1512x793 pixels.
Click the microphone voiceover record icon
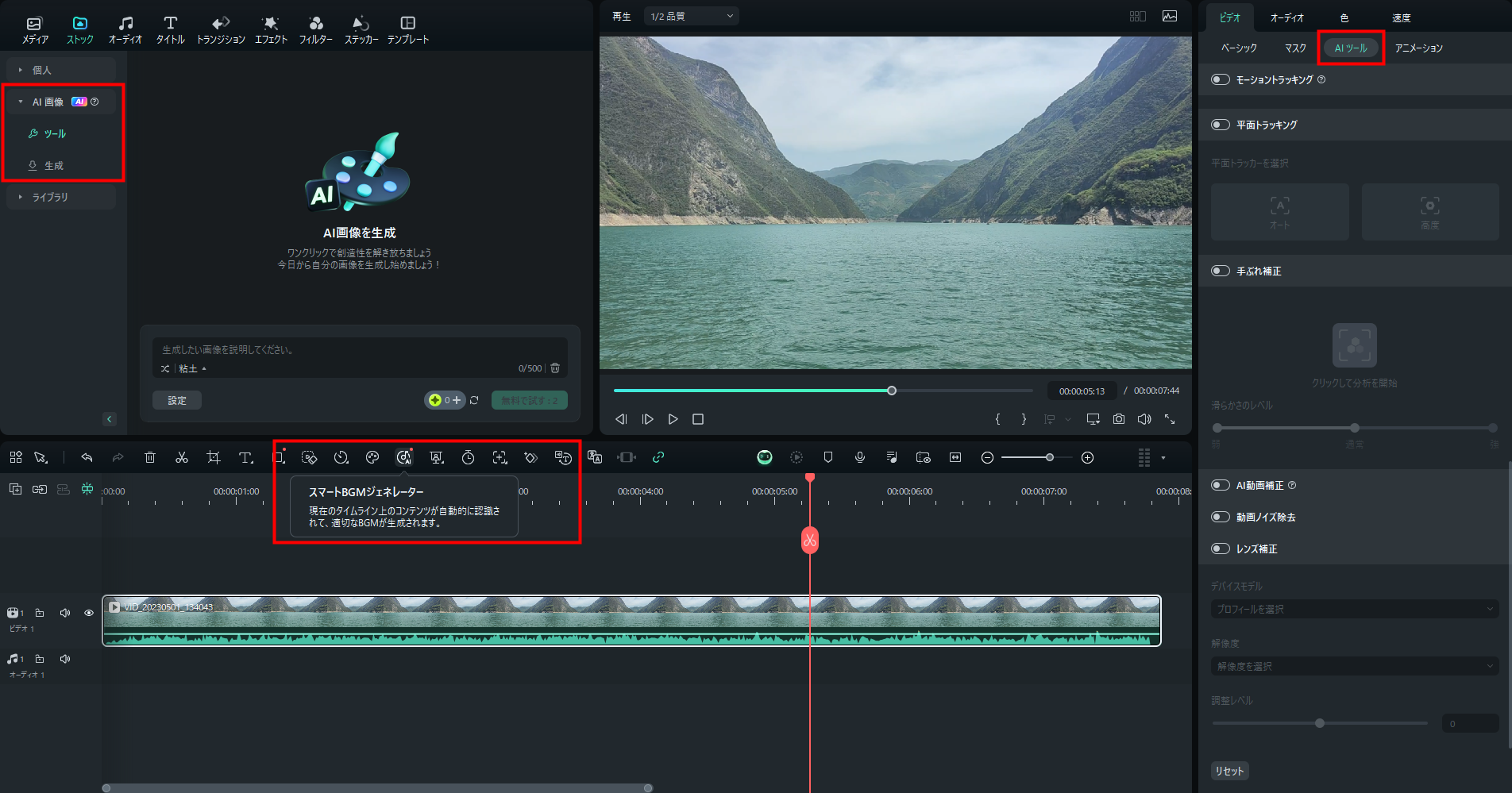(859, 457)
